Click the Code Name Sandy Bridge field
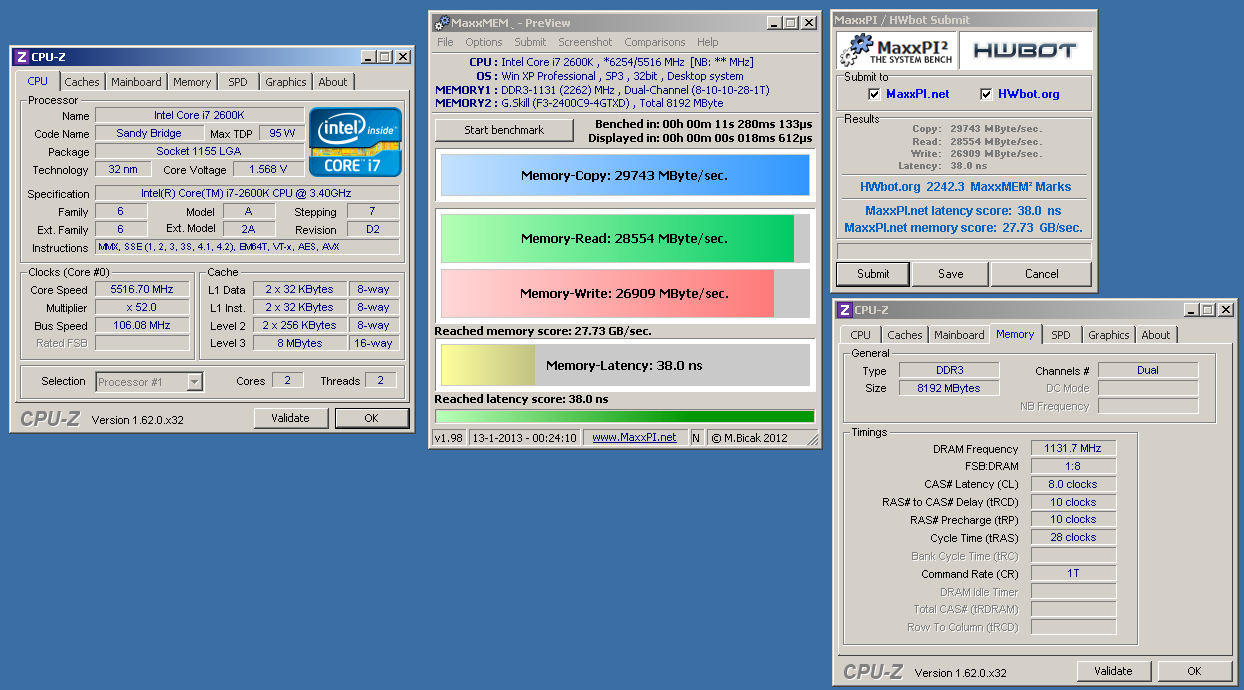The height and width of the screenshot is (690, 1244). point(149,134)
